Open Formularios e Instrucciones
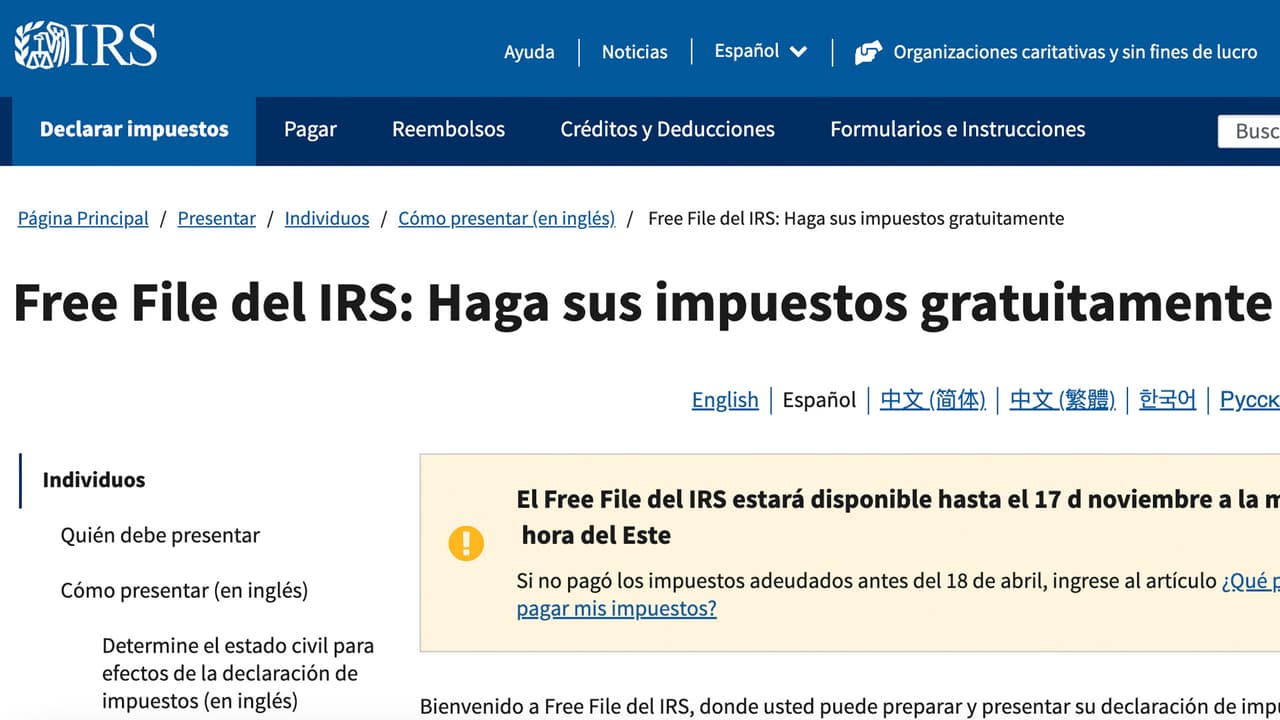 [957, 129]
